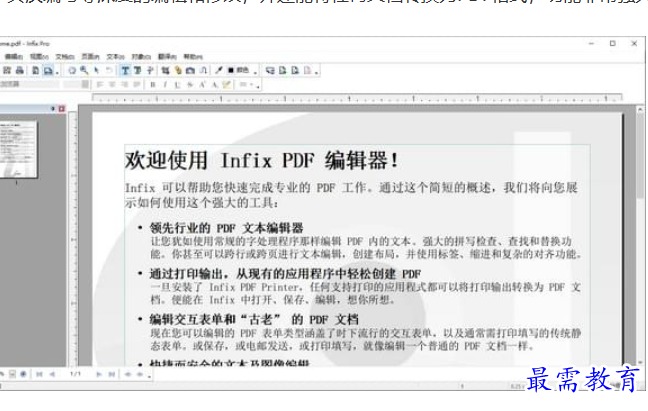Justify the text
Viewport: 648px width, 411px height.
point(137,85)
